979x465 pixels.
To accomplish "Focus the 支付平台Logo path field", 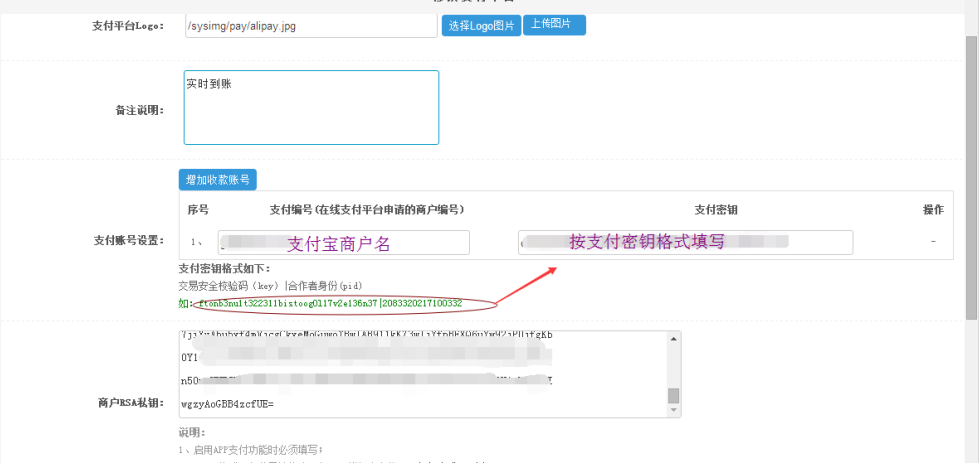I will click(310, 25).
